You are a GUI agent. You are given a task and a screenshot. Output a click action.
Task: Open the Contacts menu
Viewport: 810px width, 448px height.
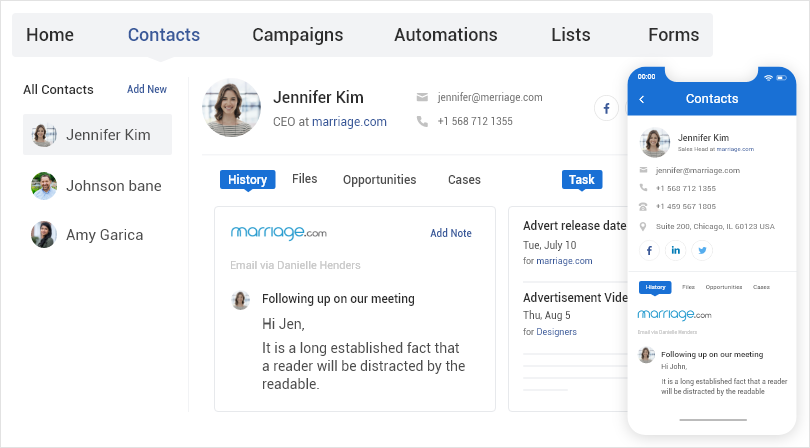(164, 35)
